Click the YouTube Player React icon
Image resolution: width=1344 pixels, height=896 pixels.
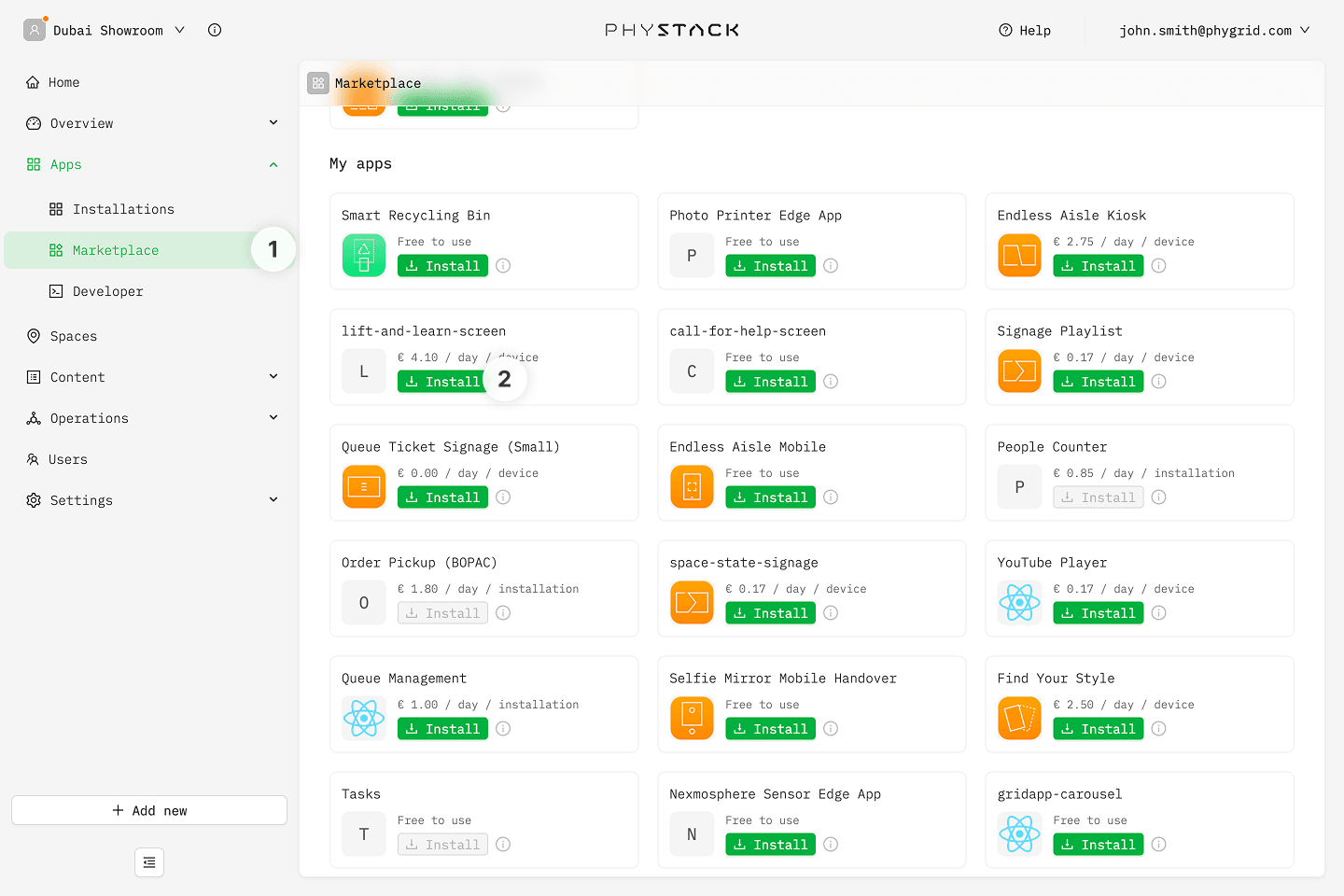(1019, 602)
